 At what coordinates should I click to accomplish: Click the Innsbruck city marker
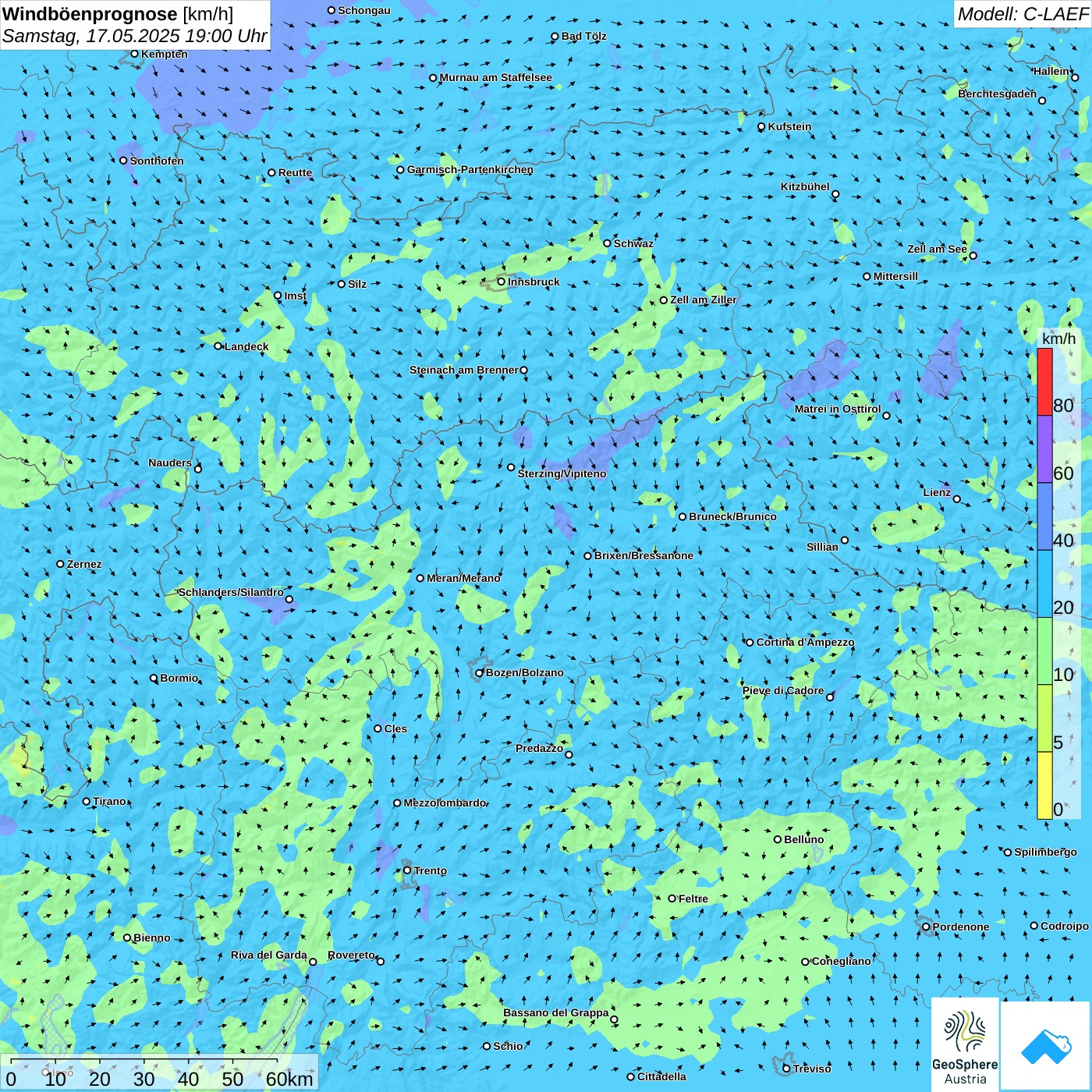coord(502,282)
